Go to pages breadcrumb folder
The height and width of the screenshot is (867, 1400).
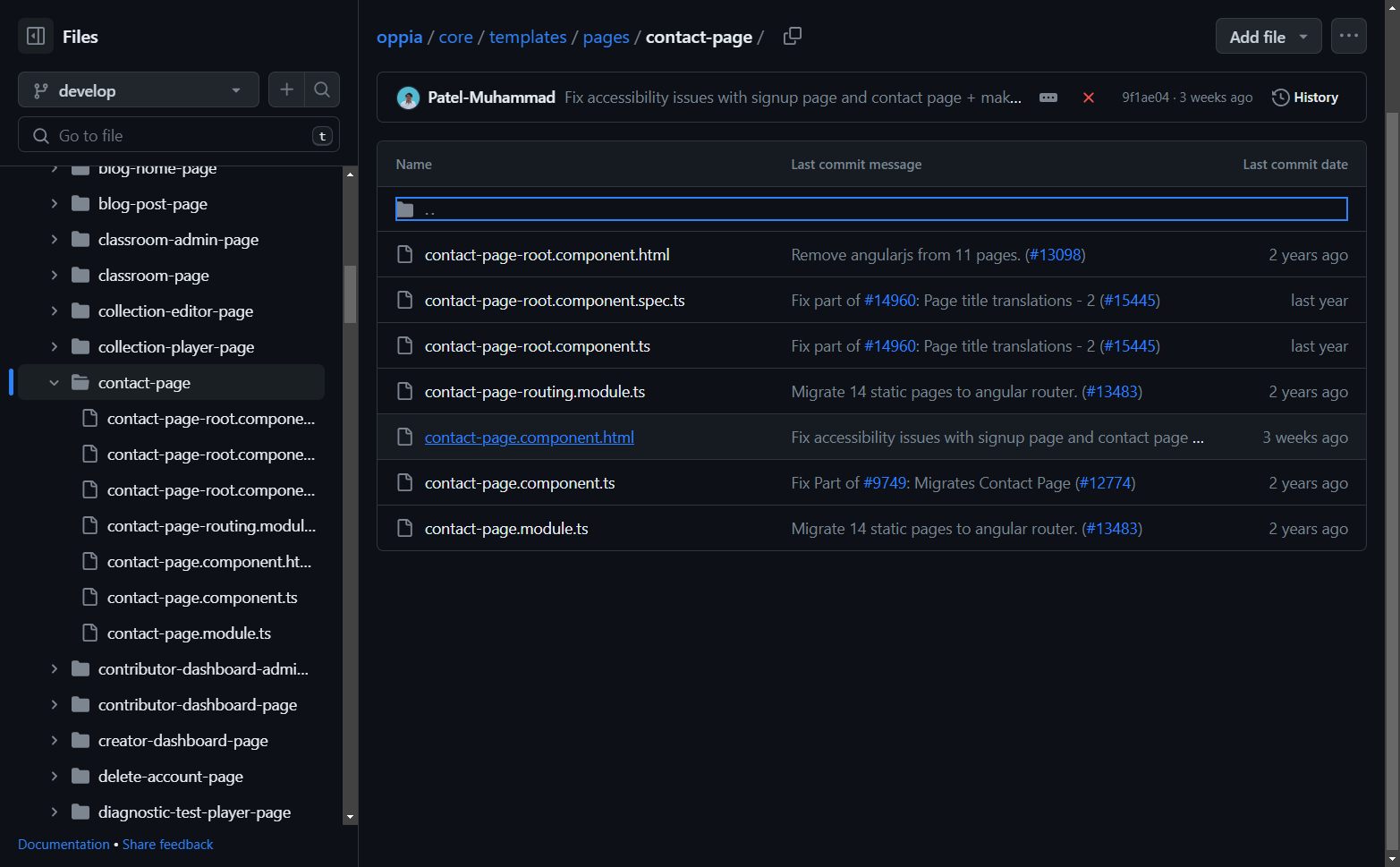[x=607, y=37]
